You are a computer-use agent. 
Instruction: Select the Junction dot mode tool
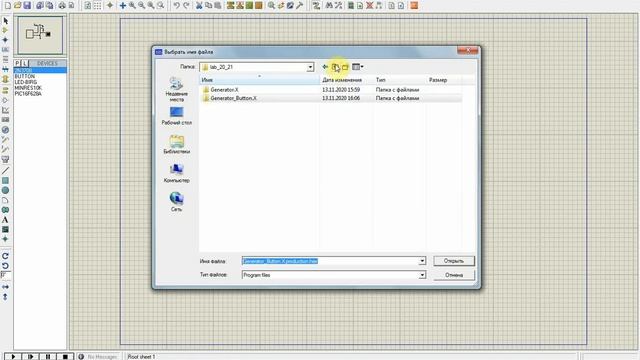click(5, 40)
